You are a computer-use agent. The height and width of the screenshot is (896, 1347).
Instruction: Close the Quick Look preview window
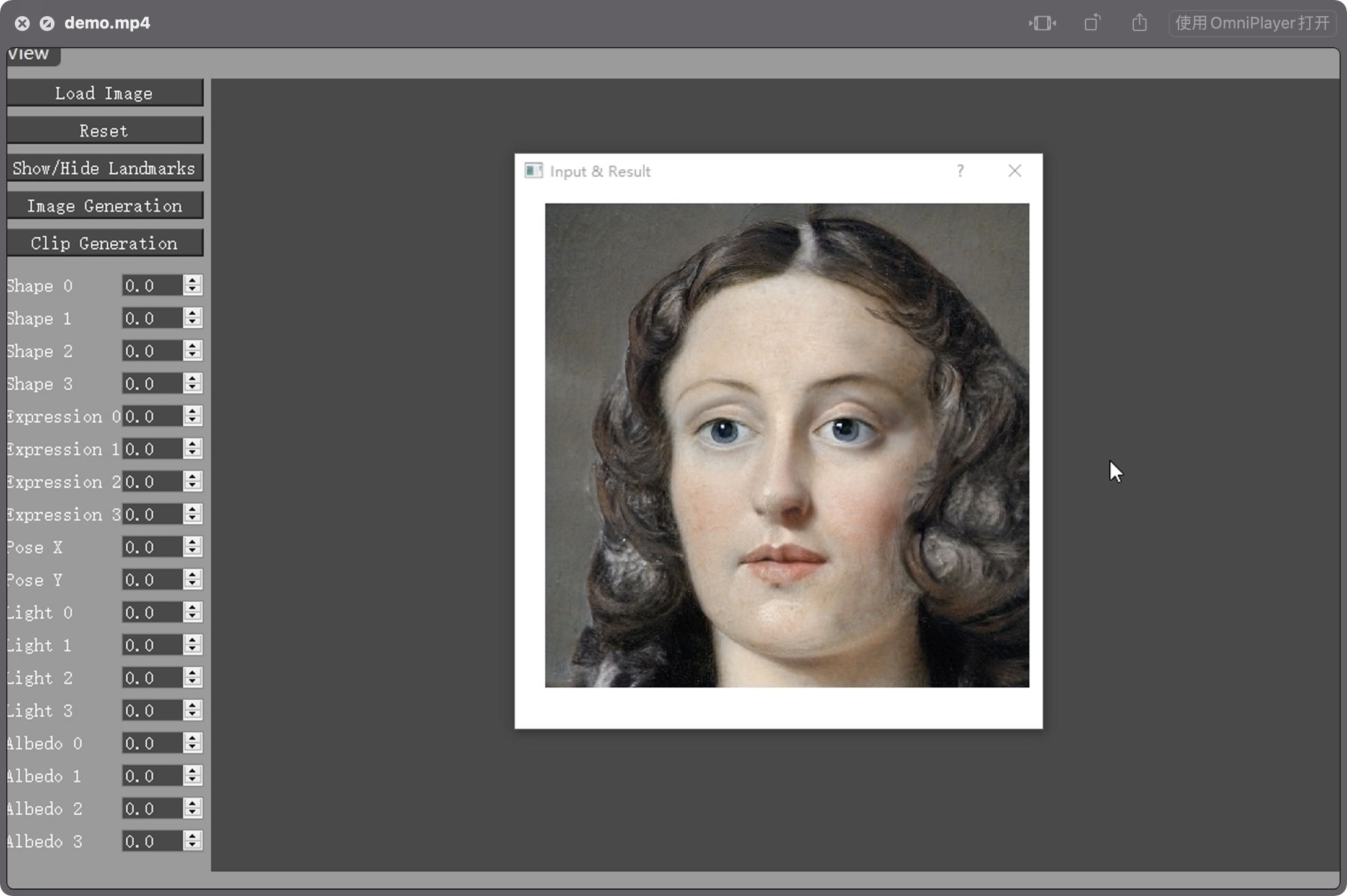(x=22, y=24)
